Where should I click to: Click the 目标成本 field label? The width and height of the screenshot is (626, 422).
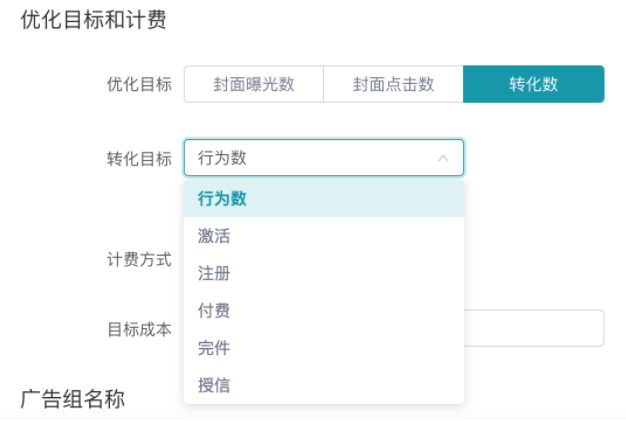139,328
